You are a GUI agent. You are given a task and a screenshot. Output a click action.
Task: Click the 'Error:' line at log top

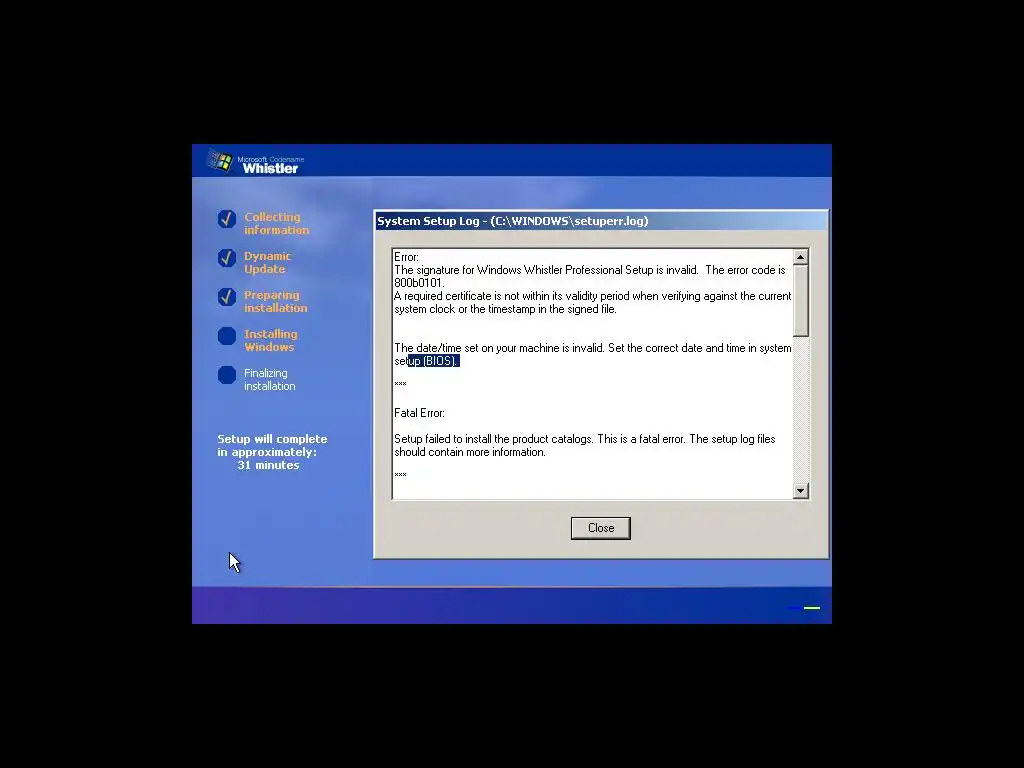(406, 257)
